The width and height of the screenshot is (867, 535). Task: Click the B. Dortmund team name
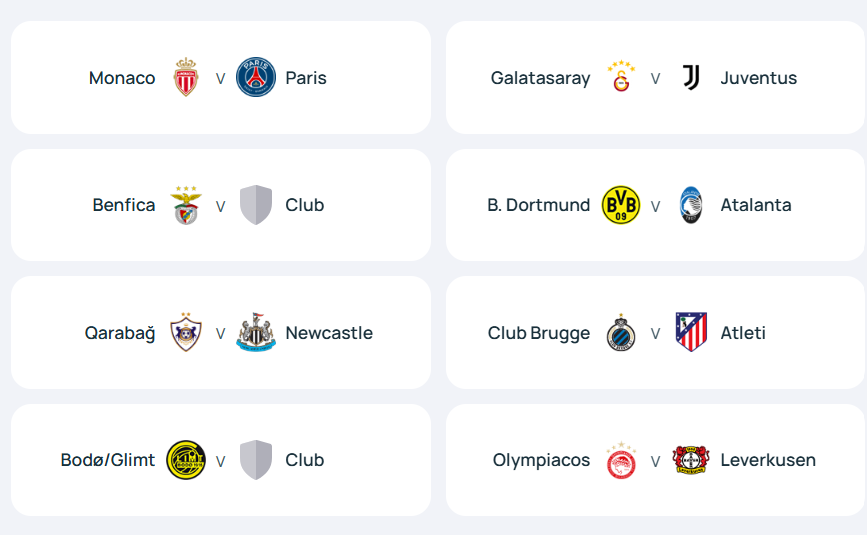(539, 205)
